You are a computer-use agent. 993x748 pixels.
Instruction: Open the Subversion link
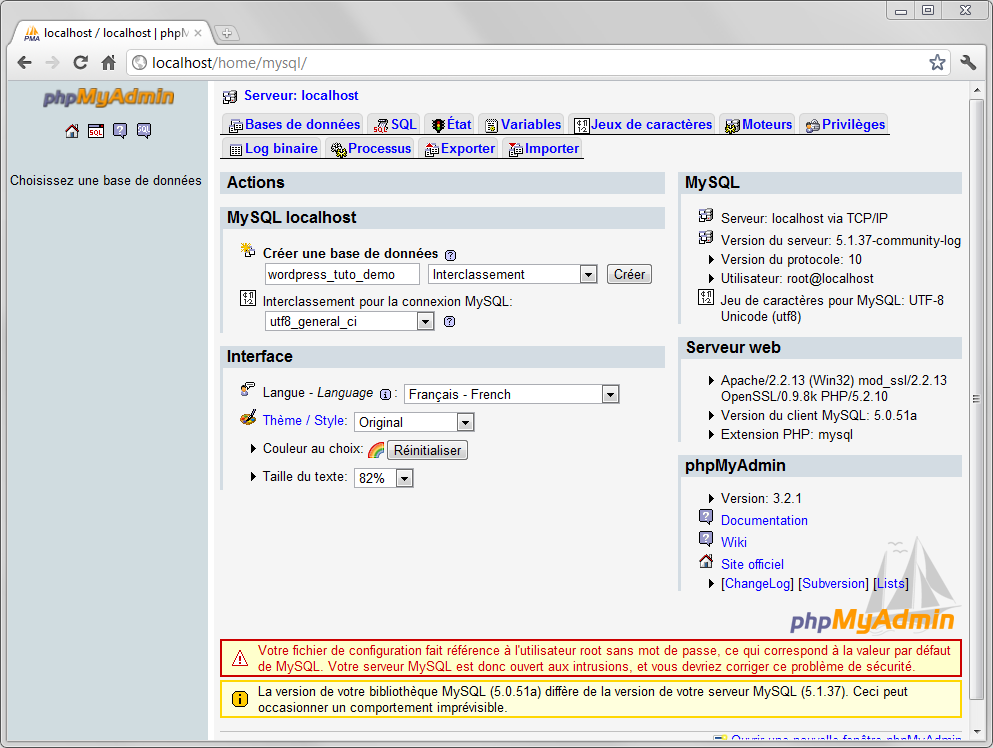point(833,583)
